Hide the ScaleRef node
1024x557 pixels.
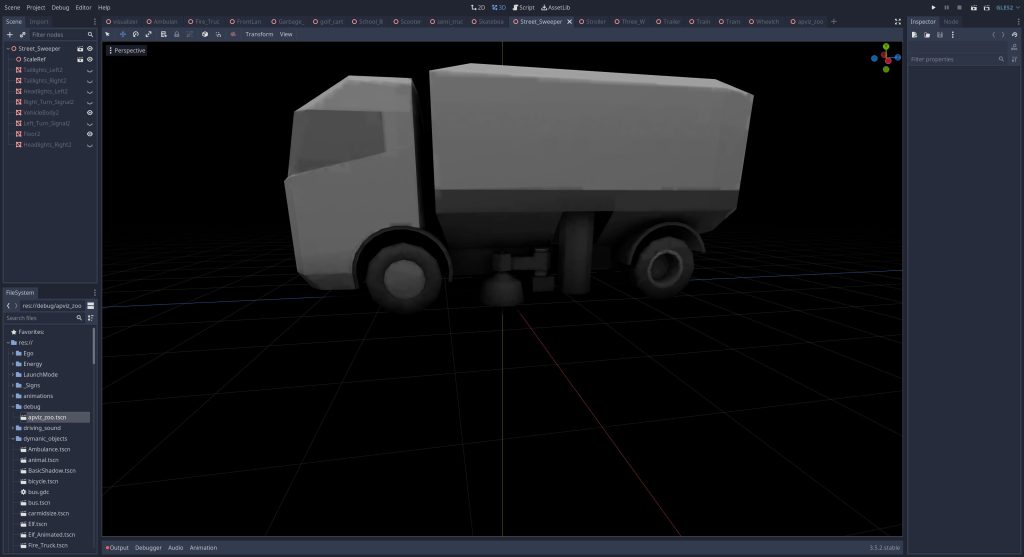(x=90, y=59)
